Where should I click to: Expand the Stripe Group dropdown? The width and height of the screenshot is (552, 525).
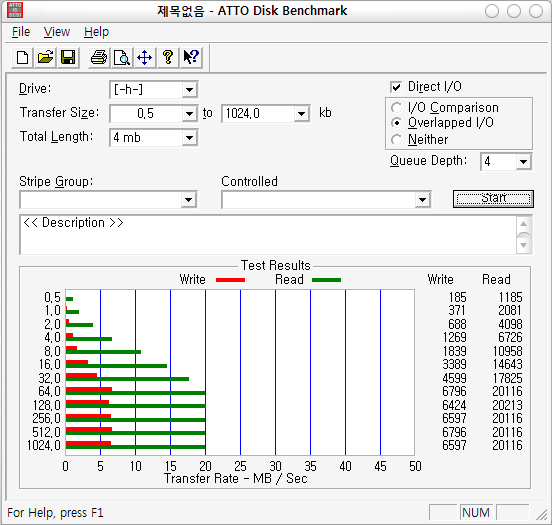point(189,200)
